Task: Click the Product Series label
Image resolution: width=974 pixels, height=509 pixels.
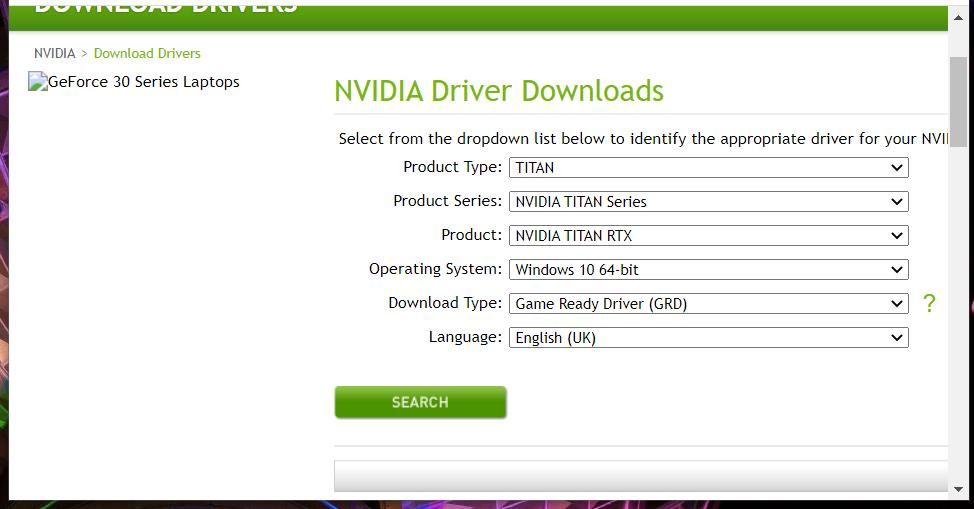Action: [447, 201]
